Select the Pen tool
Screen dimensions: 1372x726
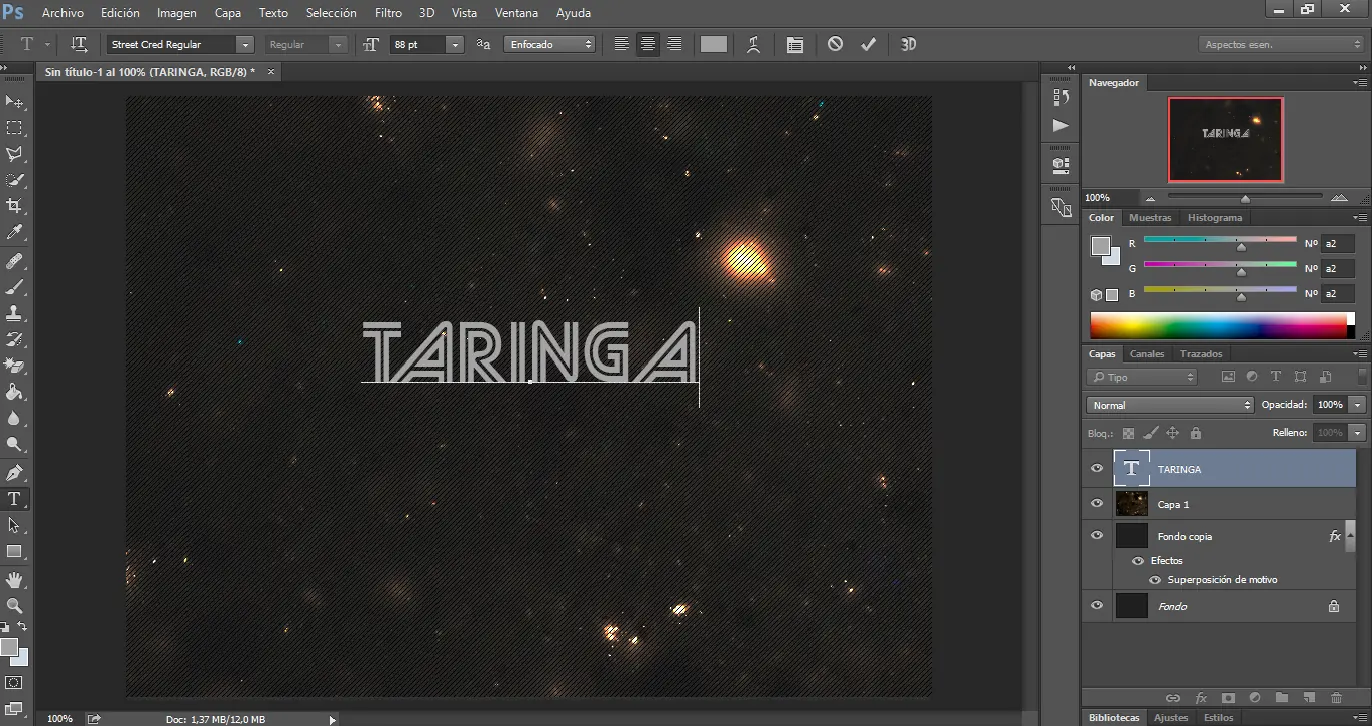14,472
